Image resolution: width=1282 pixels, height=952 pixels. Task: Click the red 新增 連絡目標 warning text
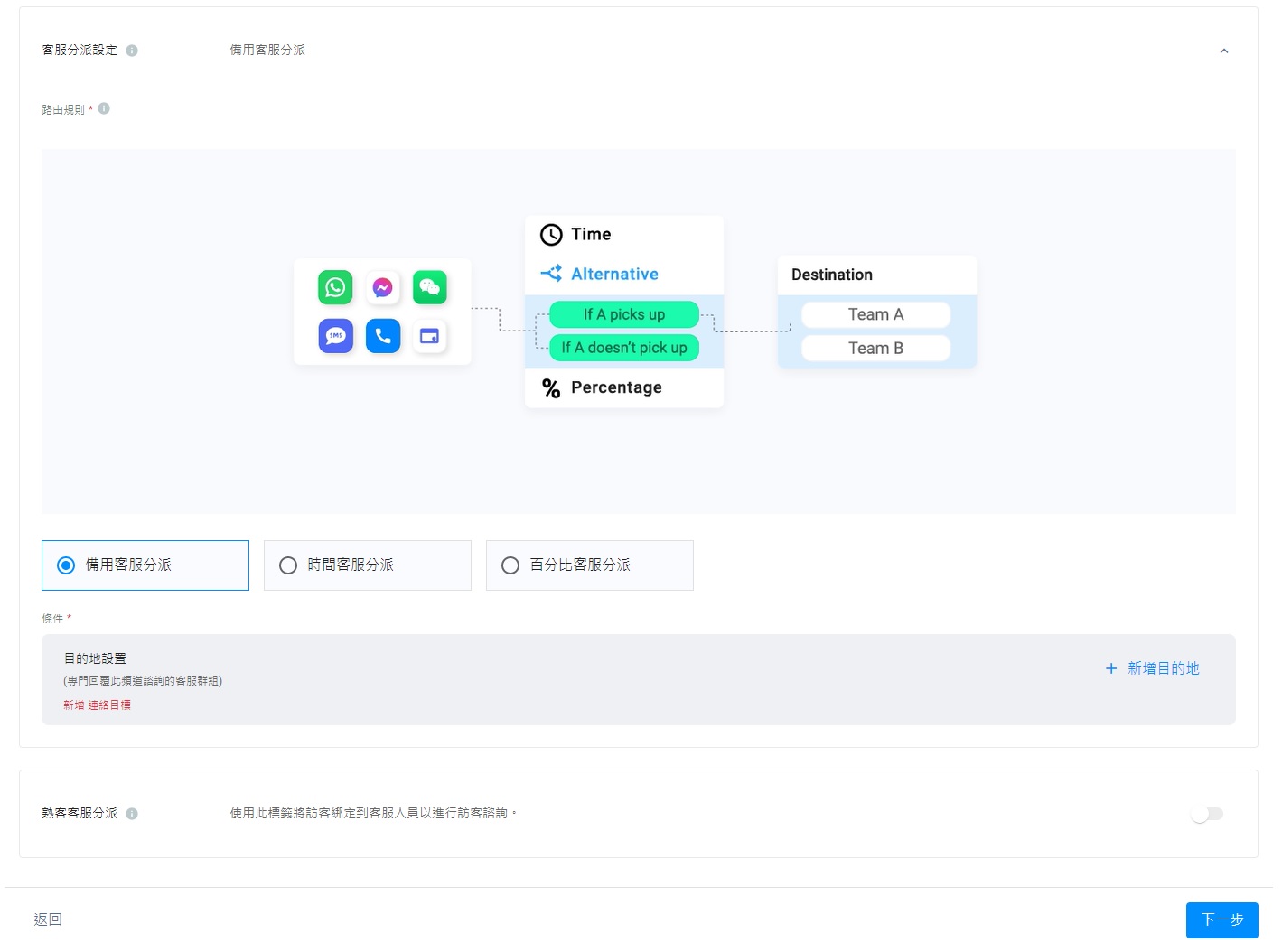click(97, 705)
